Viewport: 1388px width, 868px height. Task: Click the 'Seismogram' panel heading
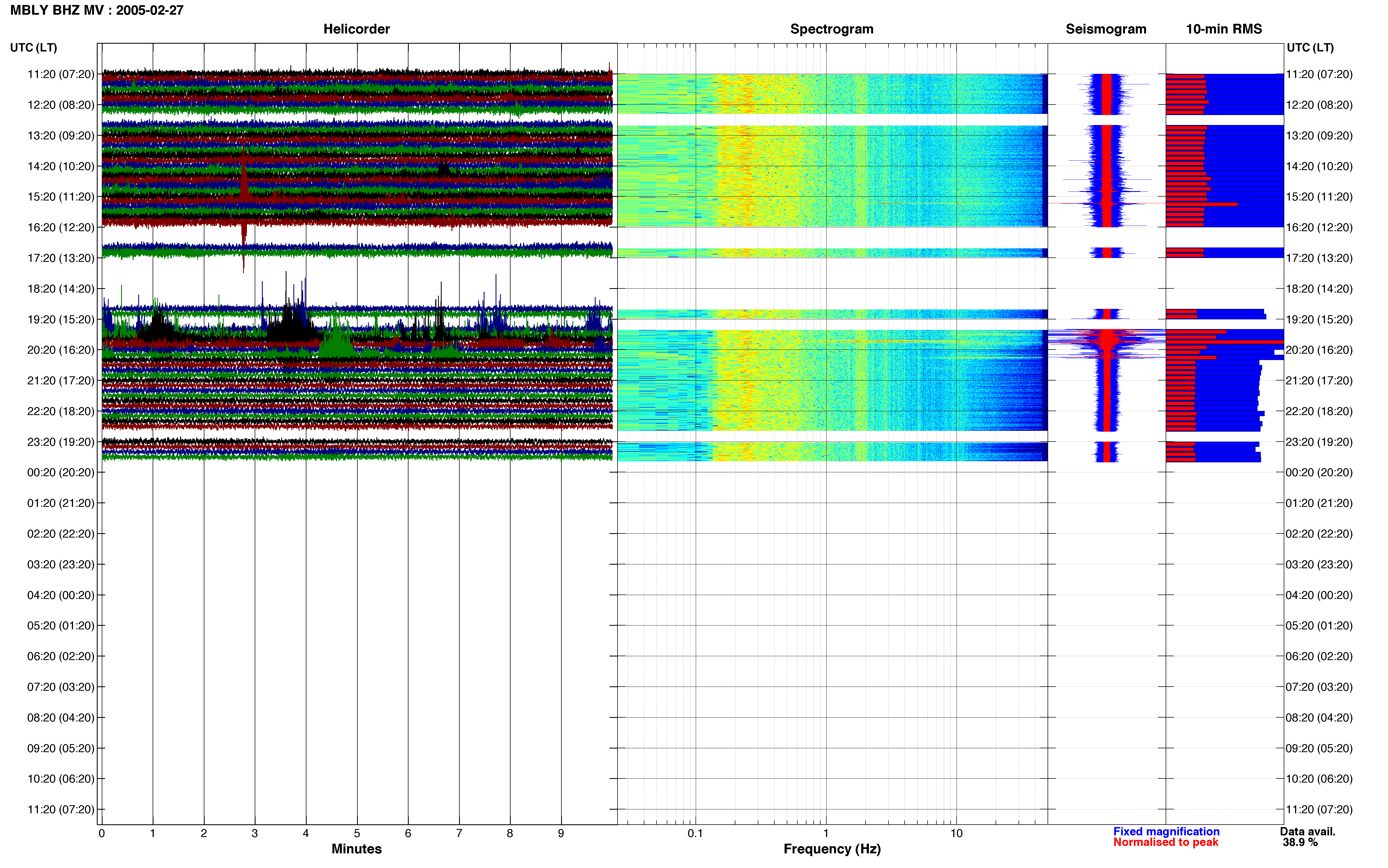(x=1106, y=29)
